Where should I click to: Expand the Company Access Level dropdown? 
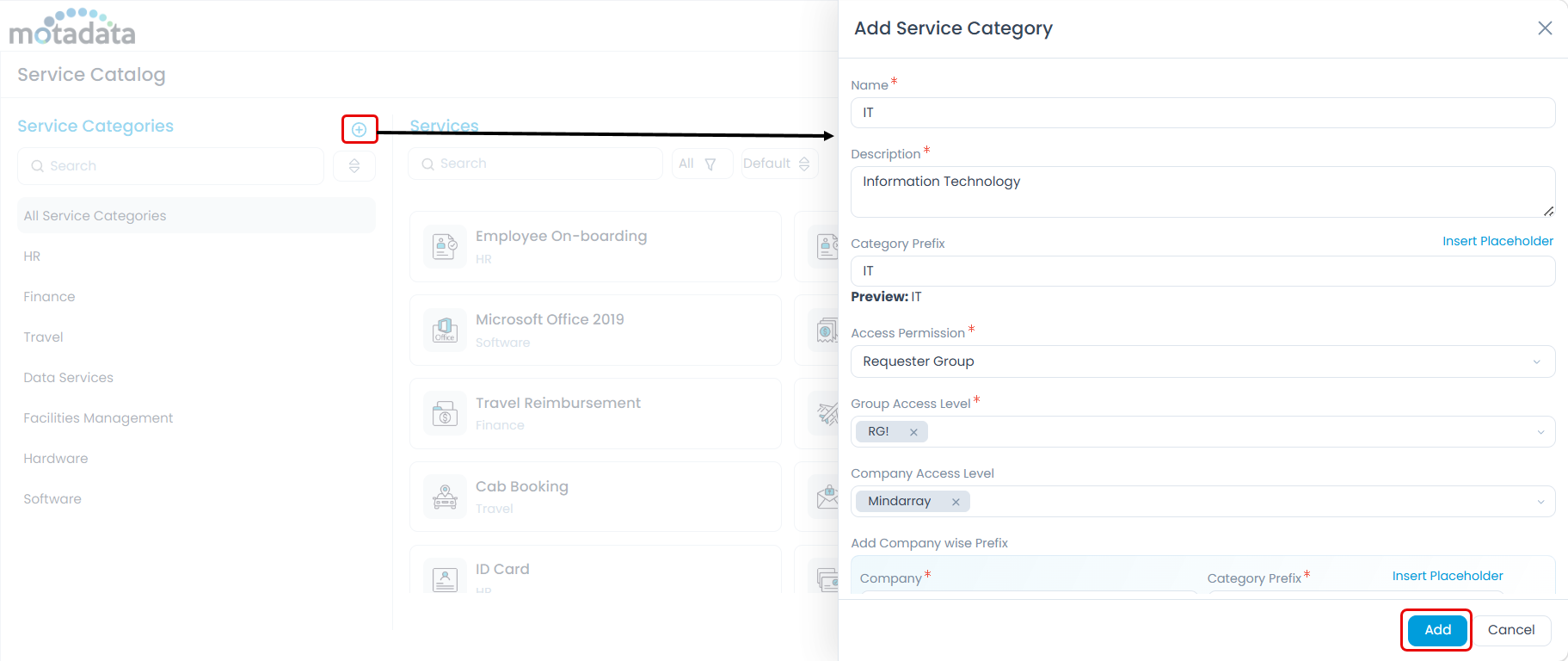pyautogui.click(x=1540, y=502)
